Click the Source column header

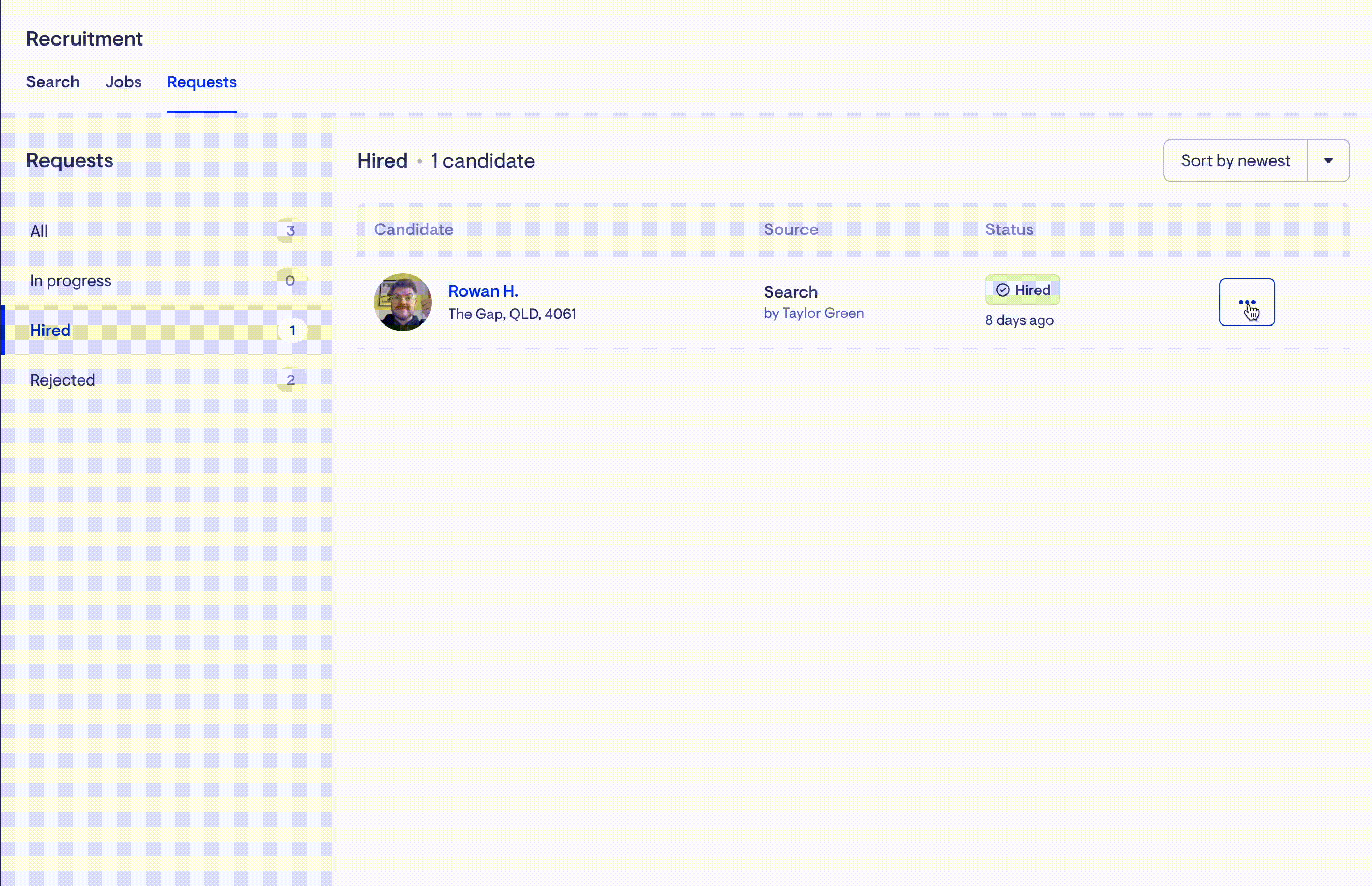pos(791,229)
